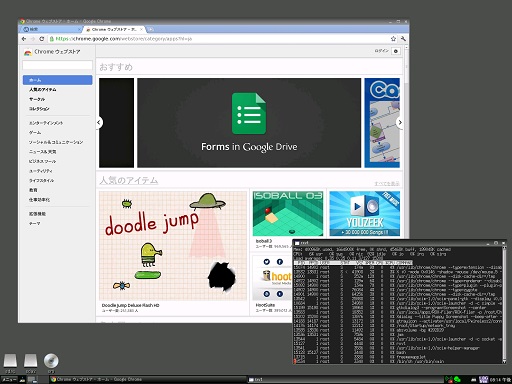Open the ゲーム category in sidebar
This screenshot has height=384, width=512.
coord(35,132)
